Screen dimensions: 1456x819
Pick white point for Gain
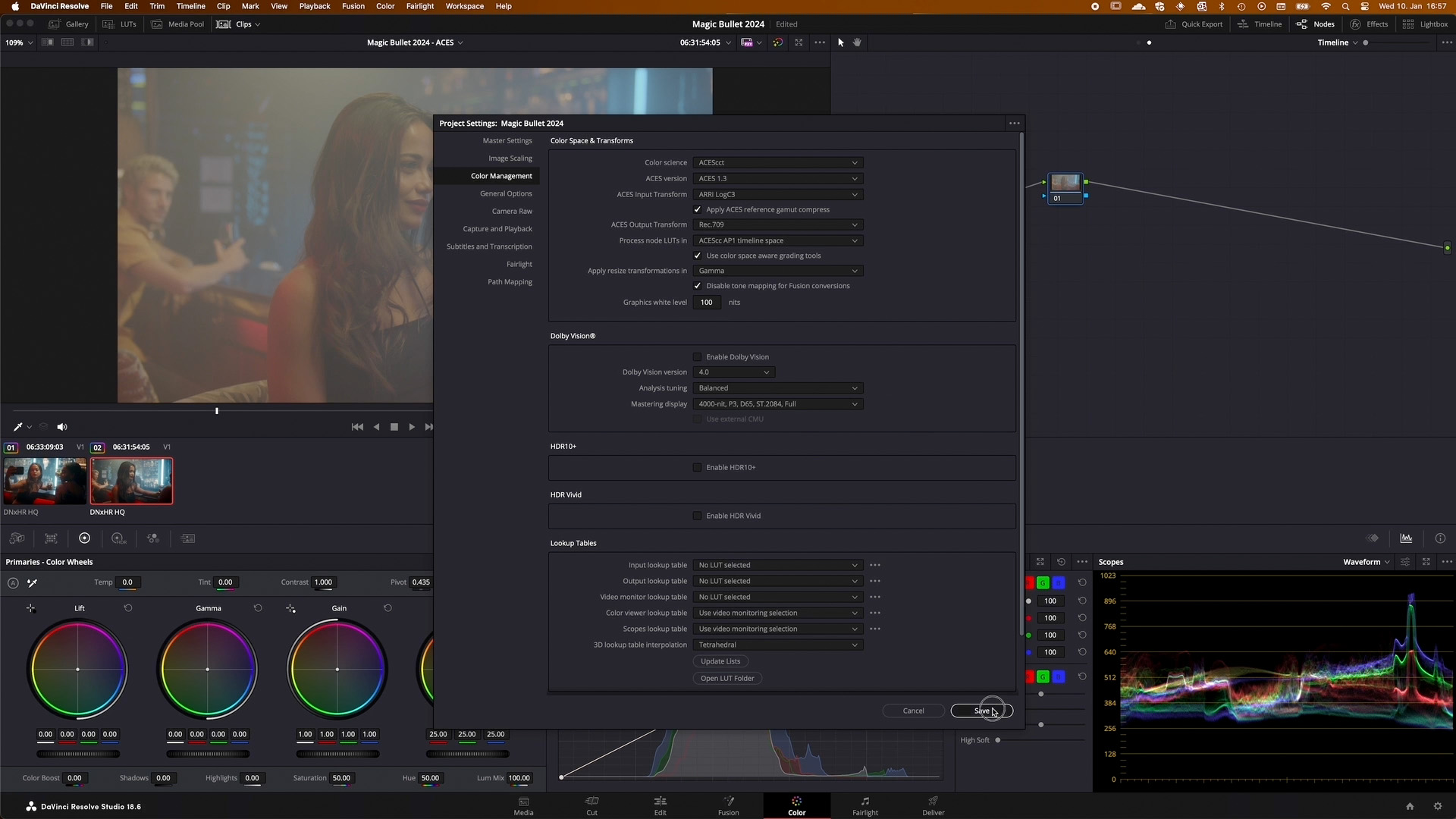tap(290, 608)
